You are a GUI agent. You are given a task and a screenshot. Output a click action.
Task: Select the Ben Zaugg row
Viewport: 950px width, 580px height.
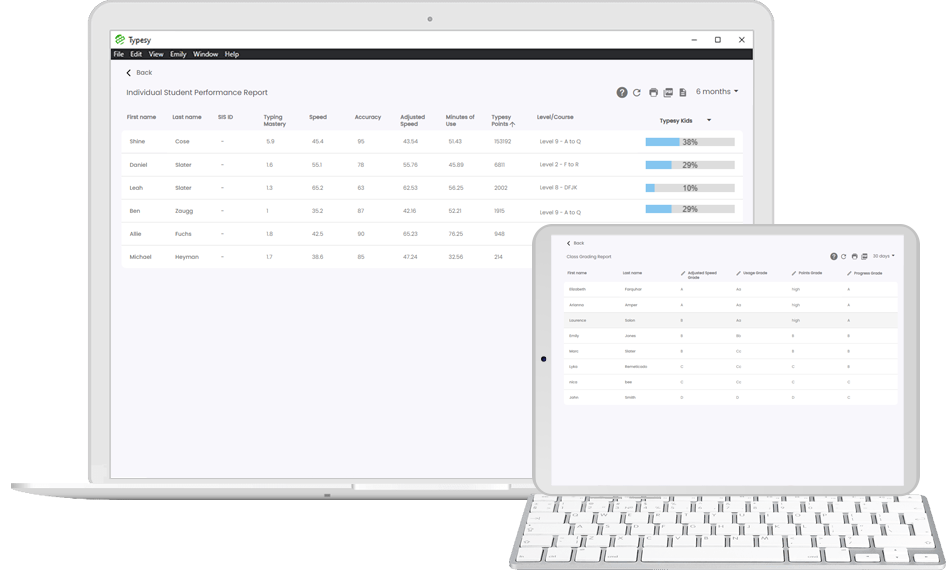click(x=432, y=211)
